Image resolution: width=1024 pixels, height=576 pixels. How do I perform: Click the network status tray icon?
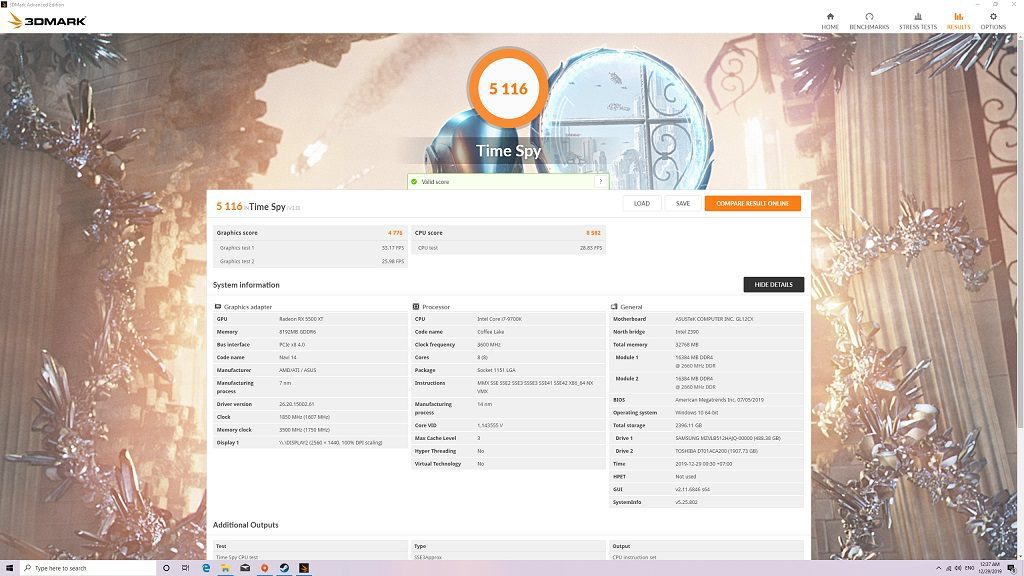tap(948, 568)
